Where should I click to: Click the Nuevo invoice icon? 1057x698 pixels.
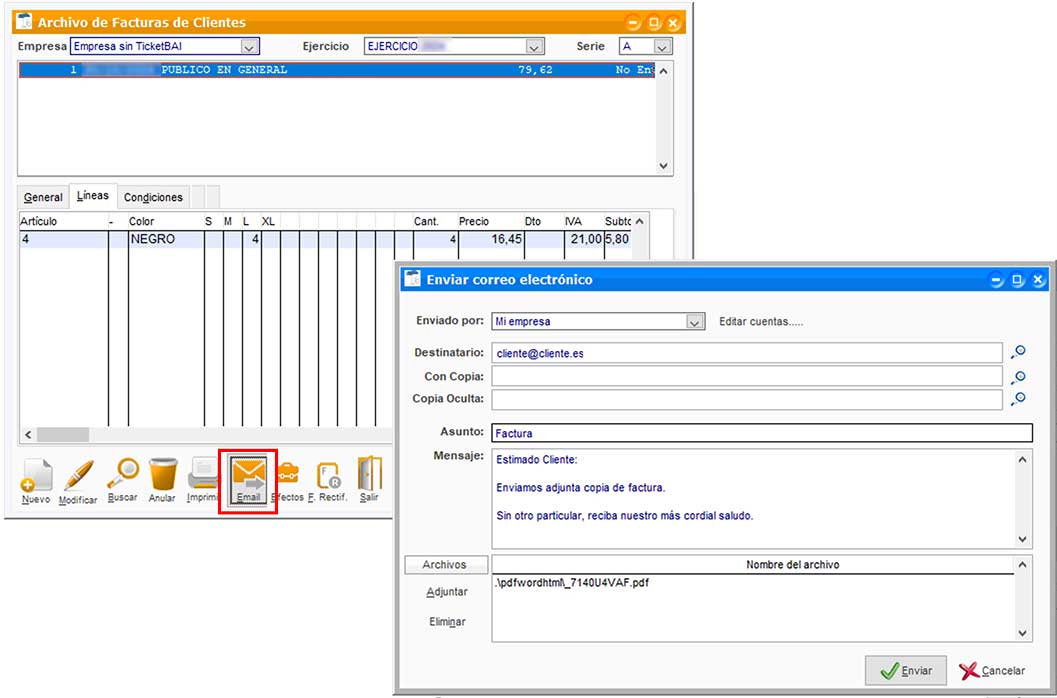click(x=36, y=482)
